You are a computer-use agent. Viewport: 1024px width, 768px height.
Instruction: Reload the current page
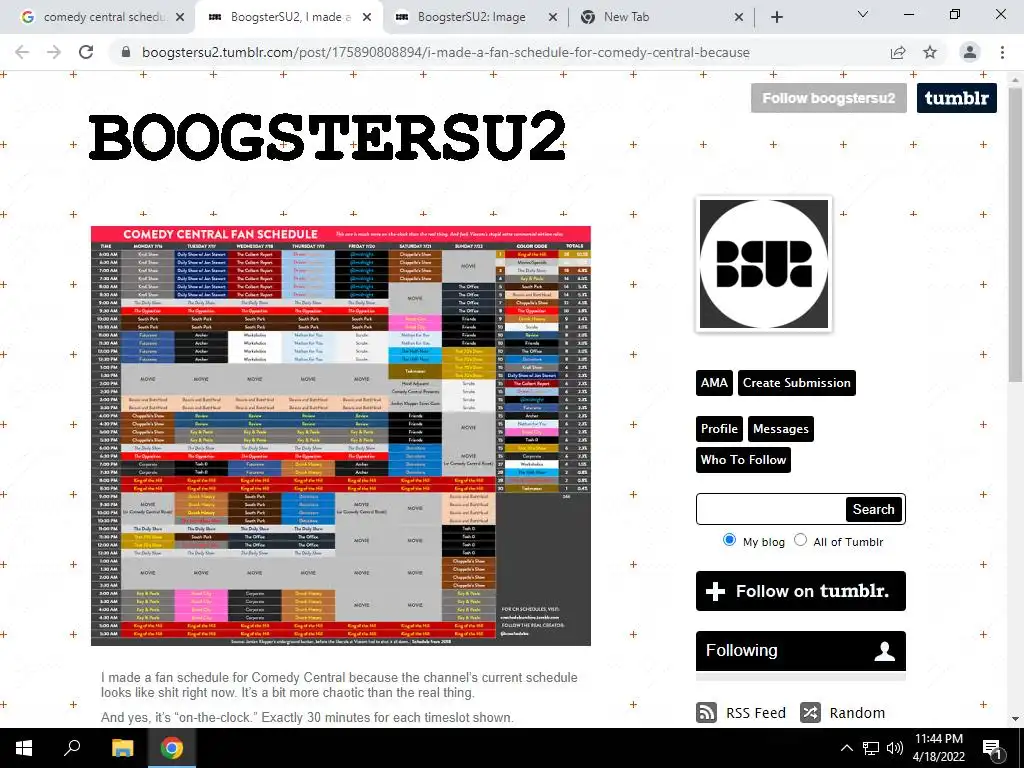[86, 52]
